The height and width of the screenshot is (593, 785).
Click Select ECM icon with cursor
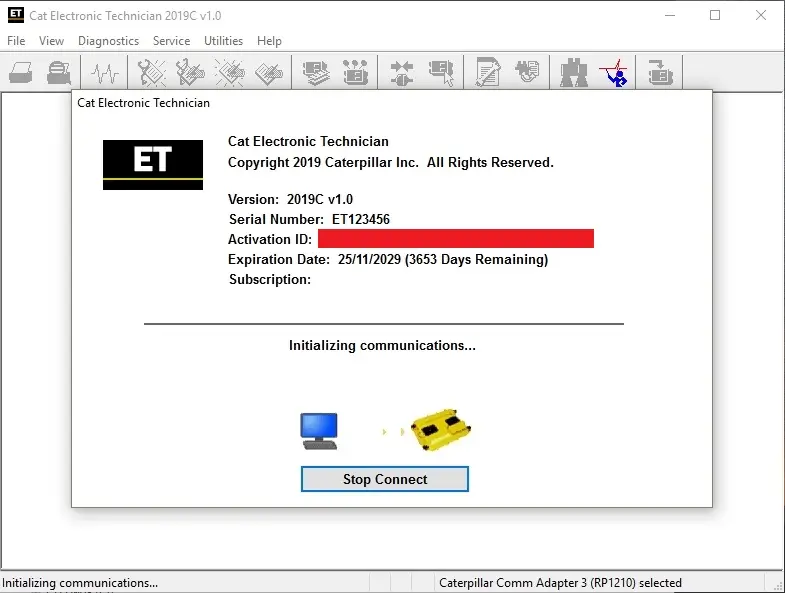(x=440, y=73)
